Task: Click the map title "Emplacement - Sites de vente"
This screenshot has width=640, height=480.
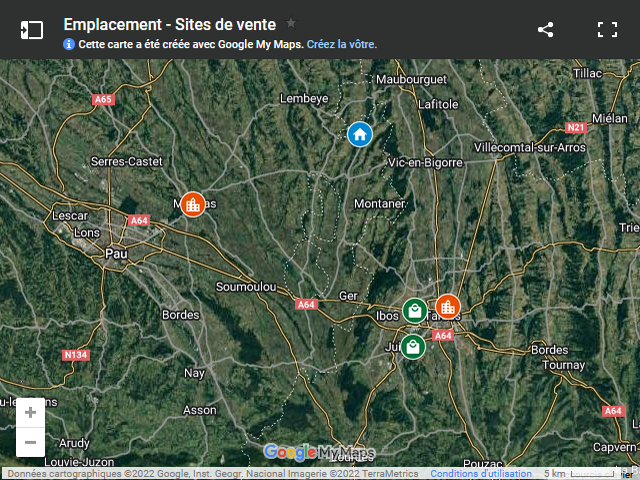Action: click(x=170, y=23)
